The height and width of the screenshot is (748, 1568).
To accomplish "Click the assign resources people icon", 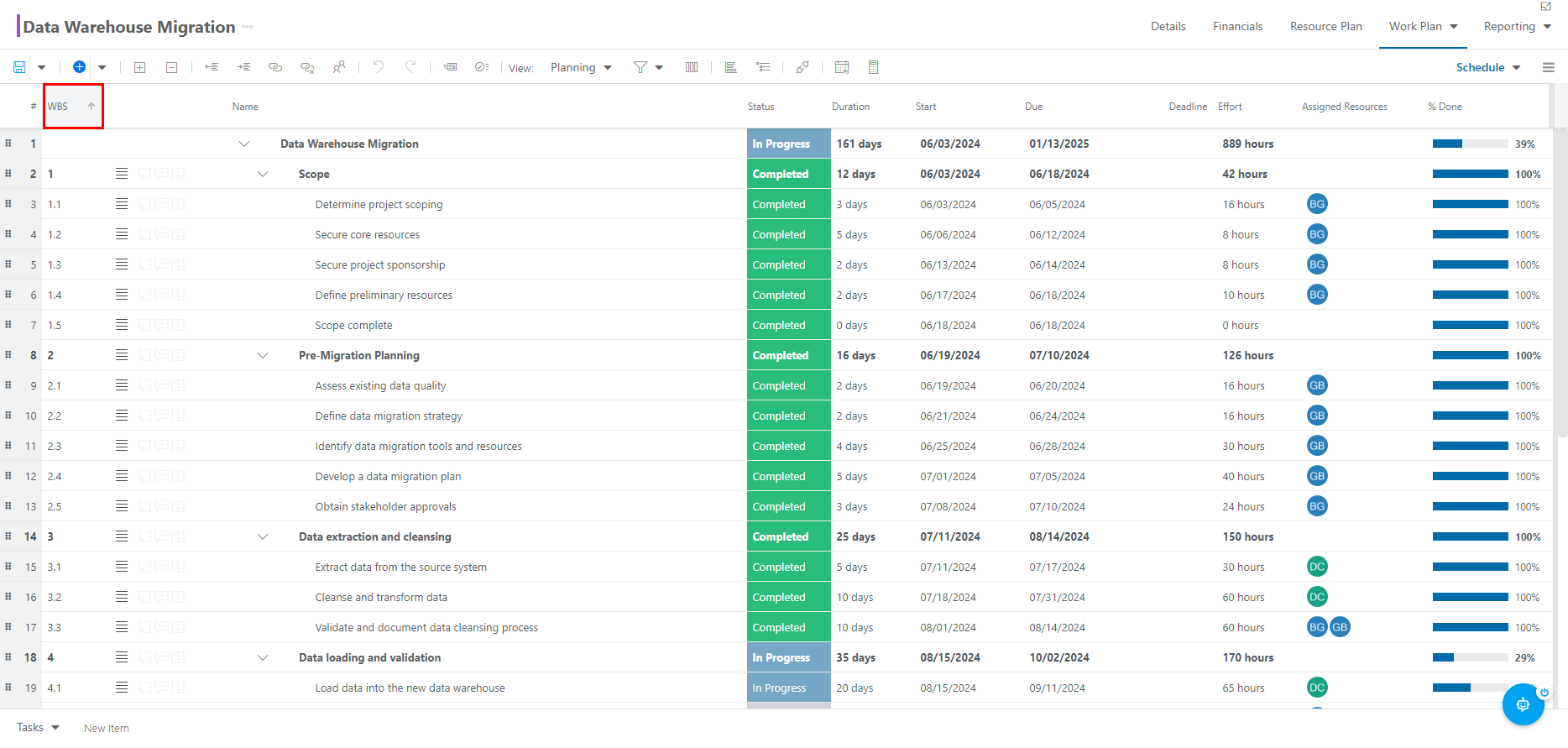I will [x=339, y=67].
